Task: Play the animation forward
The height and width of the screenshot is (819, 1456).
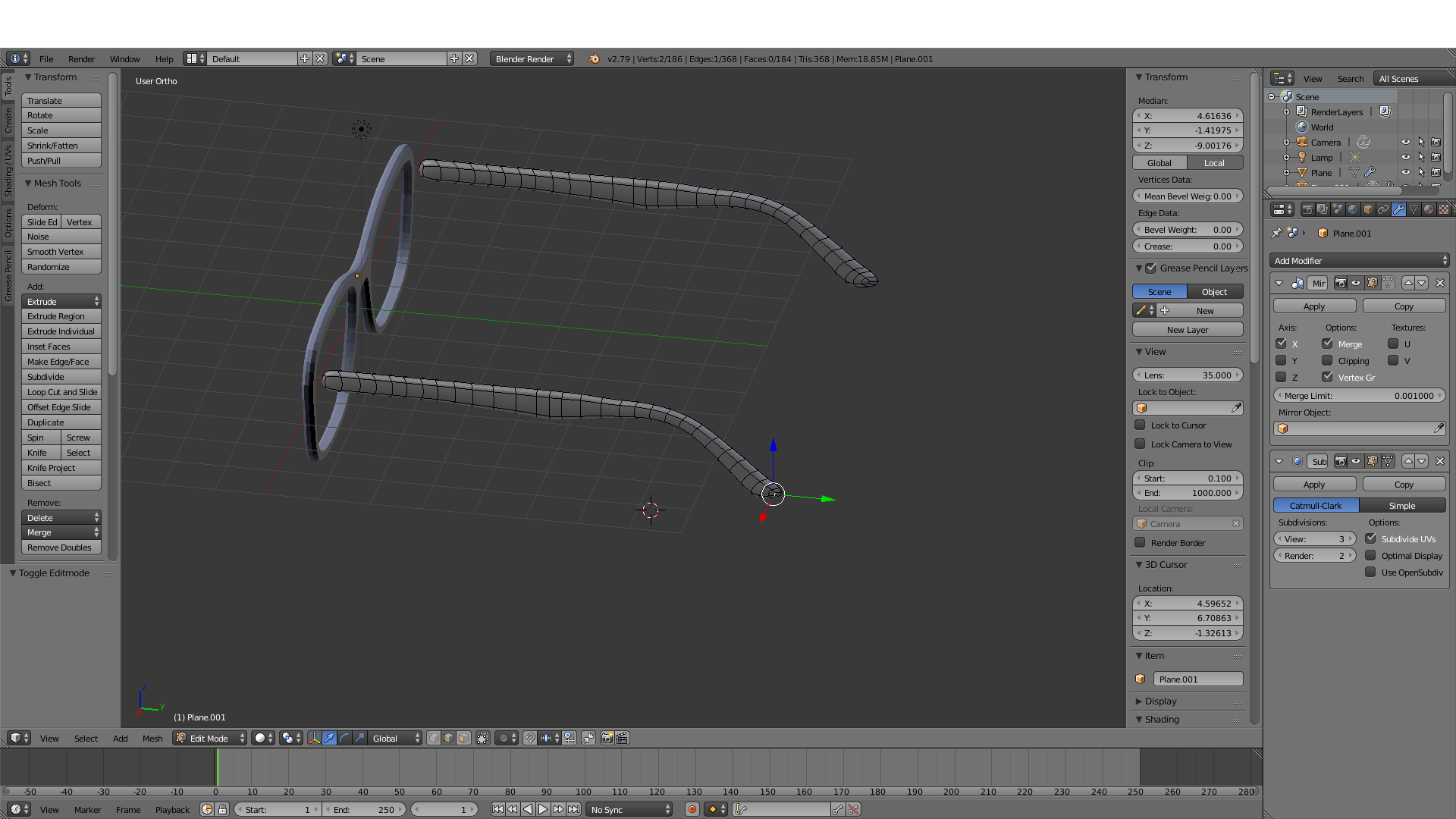Action: pyautogui.click(x=543, y=809)
